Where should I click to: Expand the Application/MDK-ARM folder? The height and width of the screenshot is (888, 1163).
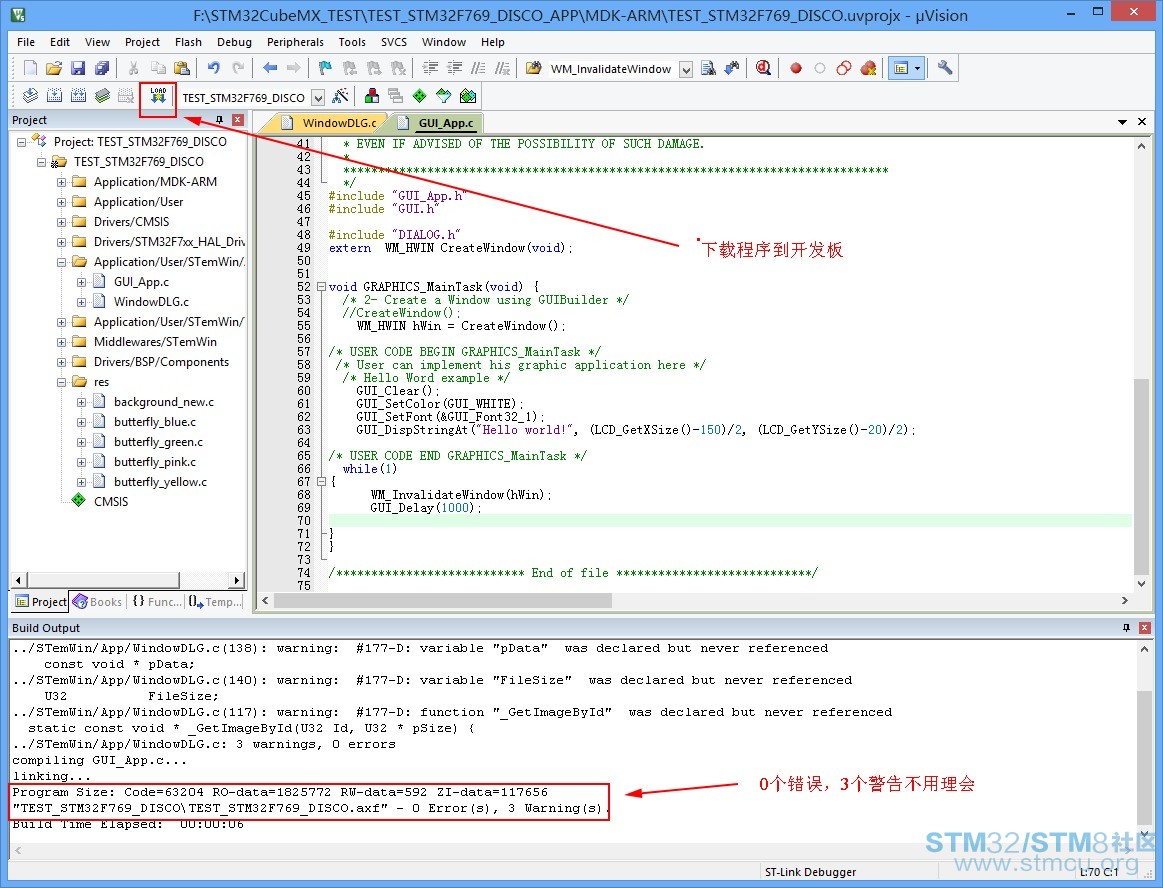(62, 182)
